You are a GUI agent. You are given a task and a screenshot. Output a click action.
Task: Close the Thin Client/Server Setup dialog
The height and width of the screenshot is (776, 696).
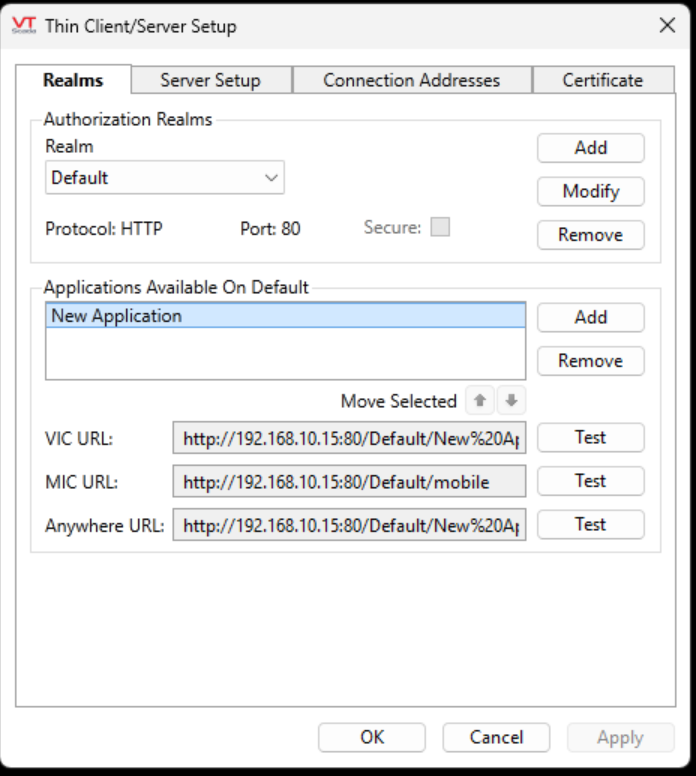667,25
